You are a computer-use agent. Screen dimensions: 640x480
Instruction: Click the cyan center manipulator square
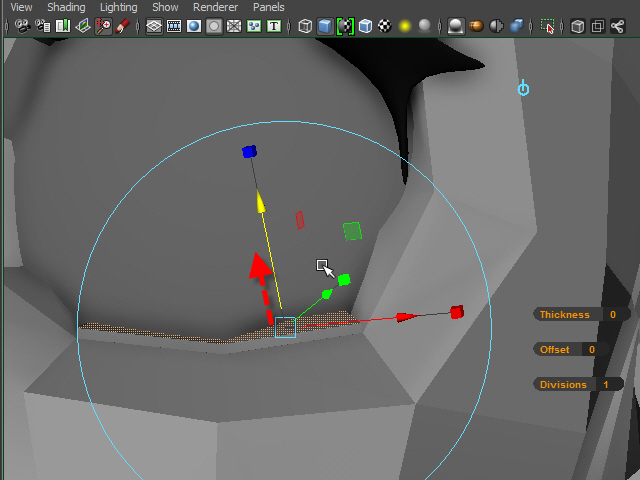click(x=285, y=327)
